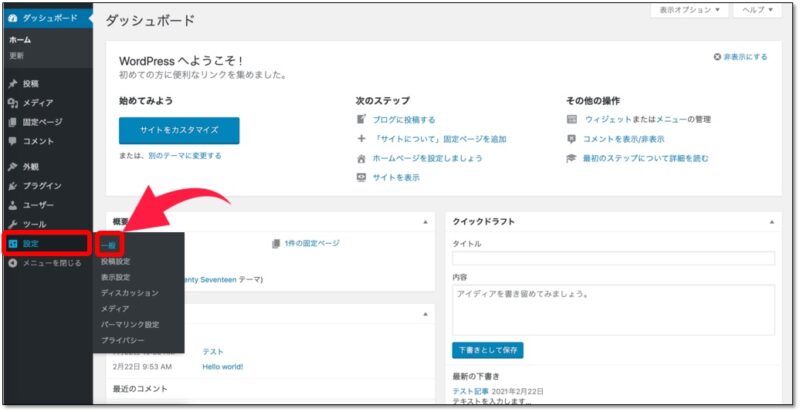The image size is (800, 412).
Task: Click the house icon next to ホームページを設定しましょう
Action: [x=361, y=159]
